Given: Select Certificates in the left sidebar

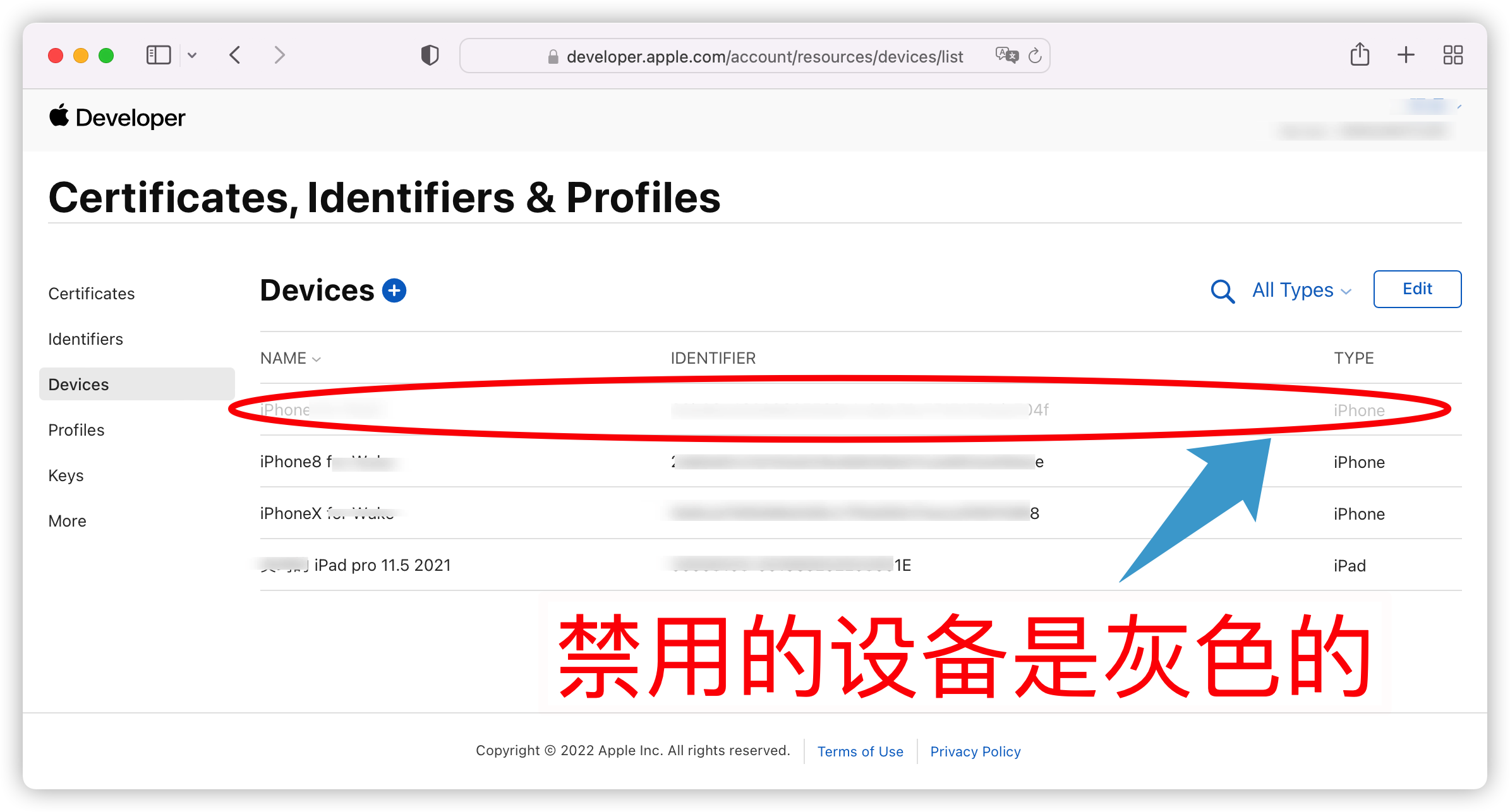Looking at the screenshot, I should (92, 294).
